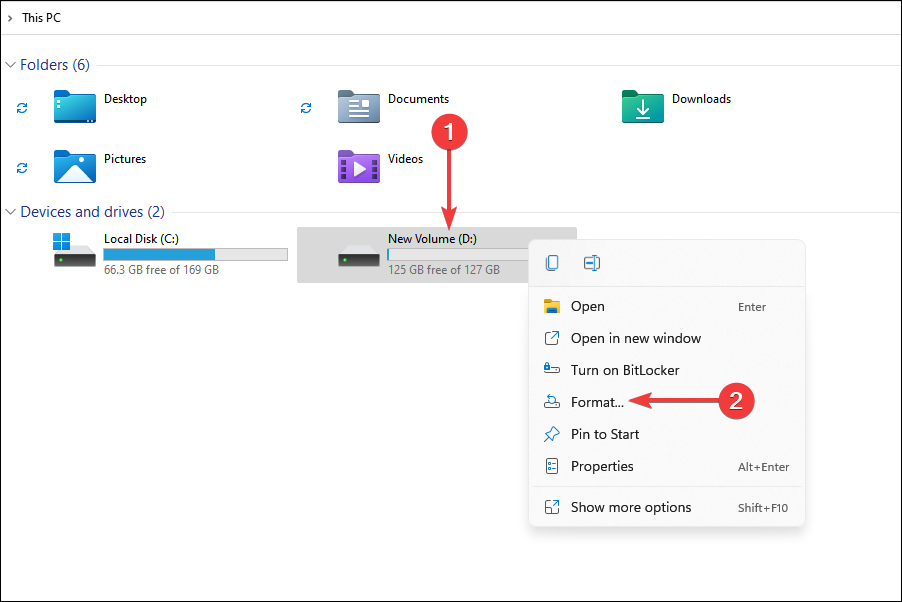
Task: Click the Rename icon in context menu
Action: coord(592,263)
